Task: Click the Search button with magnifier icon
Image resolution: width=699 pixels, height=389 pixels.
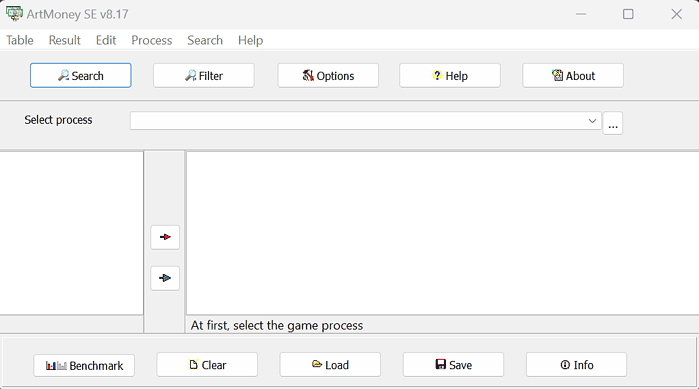Action: [81, 75]
